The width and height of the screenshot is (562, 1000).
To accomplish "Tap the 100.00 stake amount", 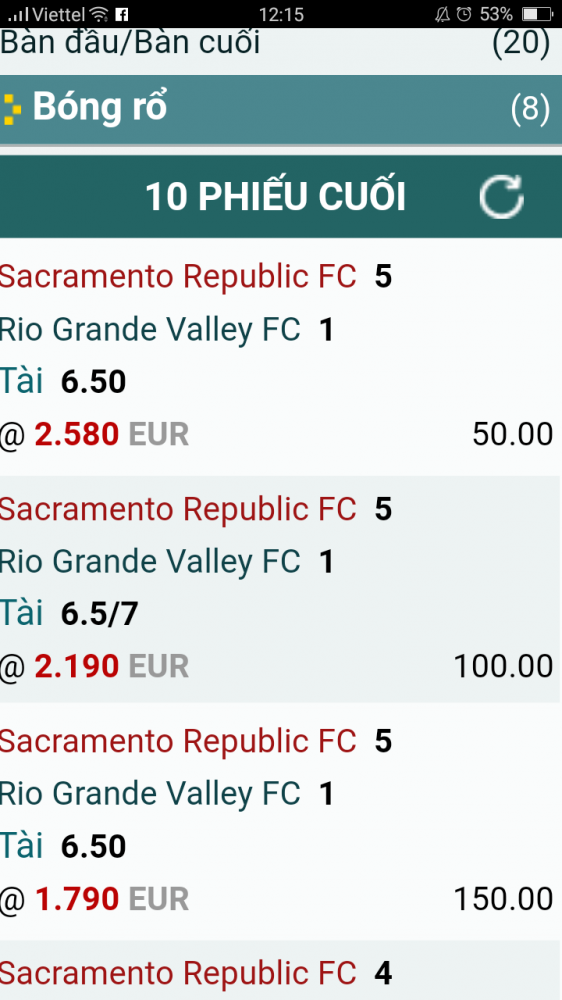I will (x=503, y=666).
